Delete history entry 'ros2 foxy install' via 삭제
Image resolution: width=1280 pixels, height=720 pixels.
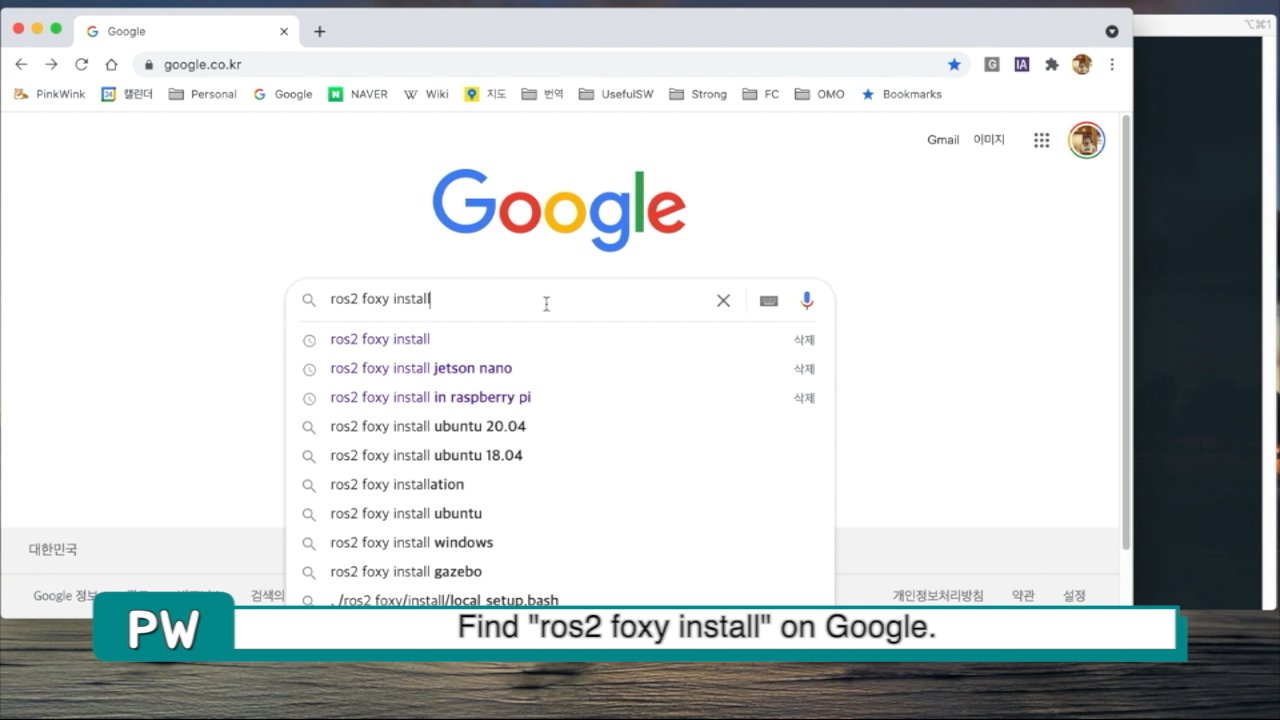tap(804, 340)
